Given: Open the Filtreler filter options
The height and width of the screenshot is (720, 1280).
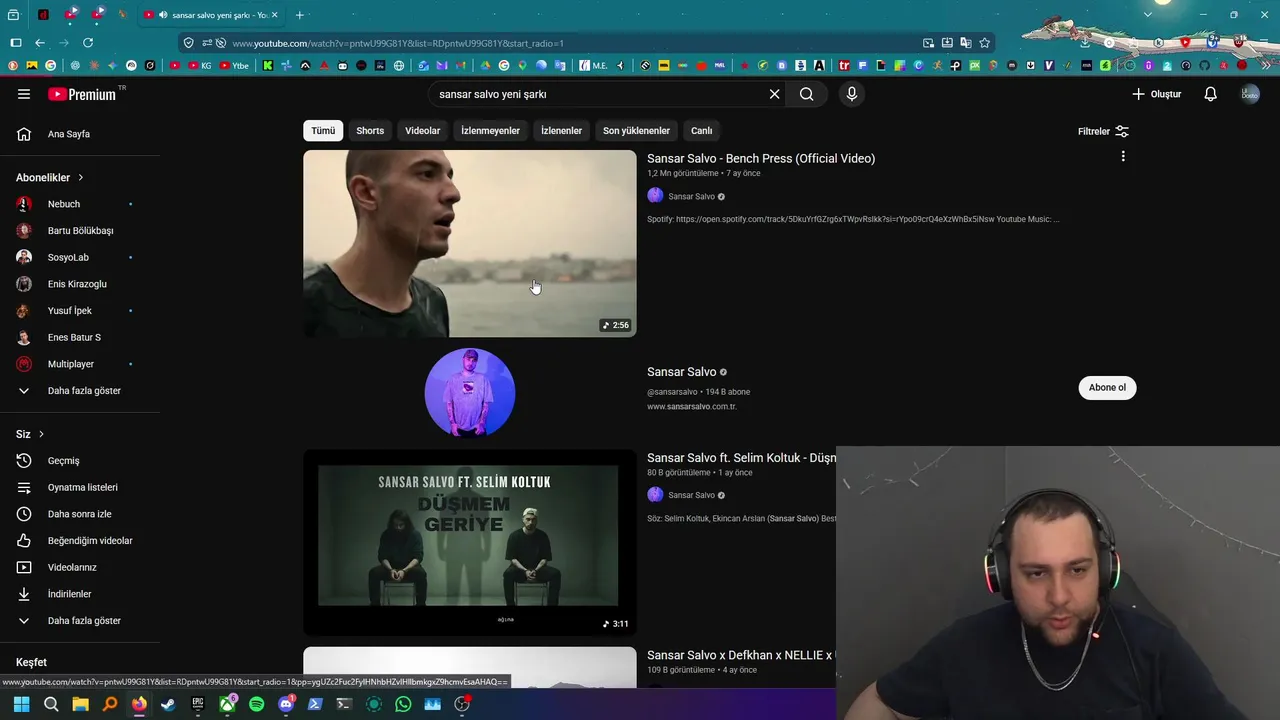Looking at the screenshot, I should point(1103,131).
